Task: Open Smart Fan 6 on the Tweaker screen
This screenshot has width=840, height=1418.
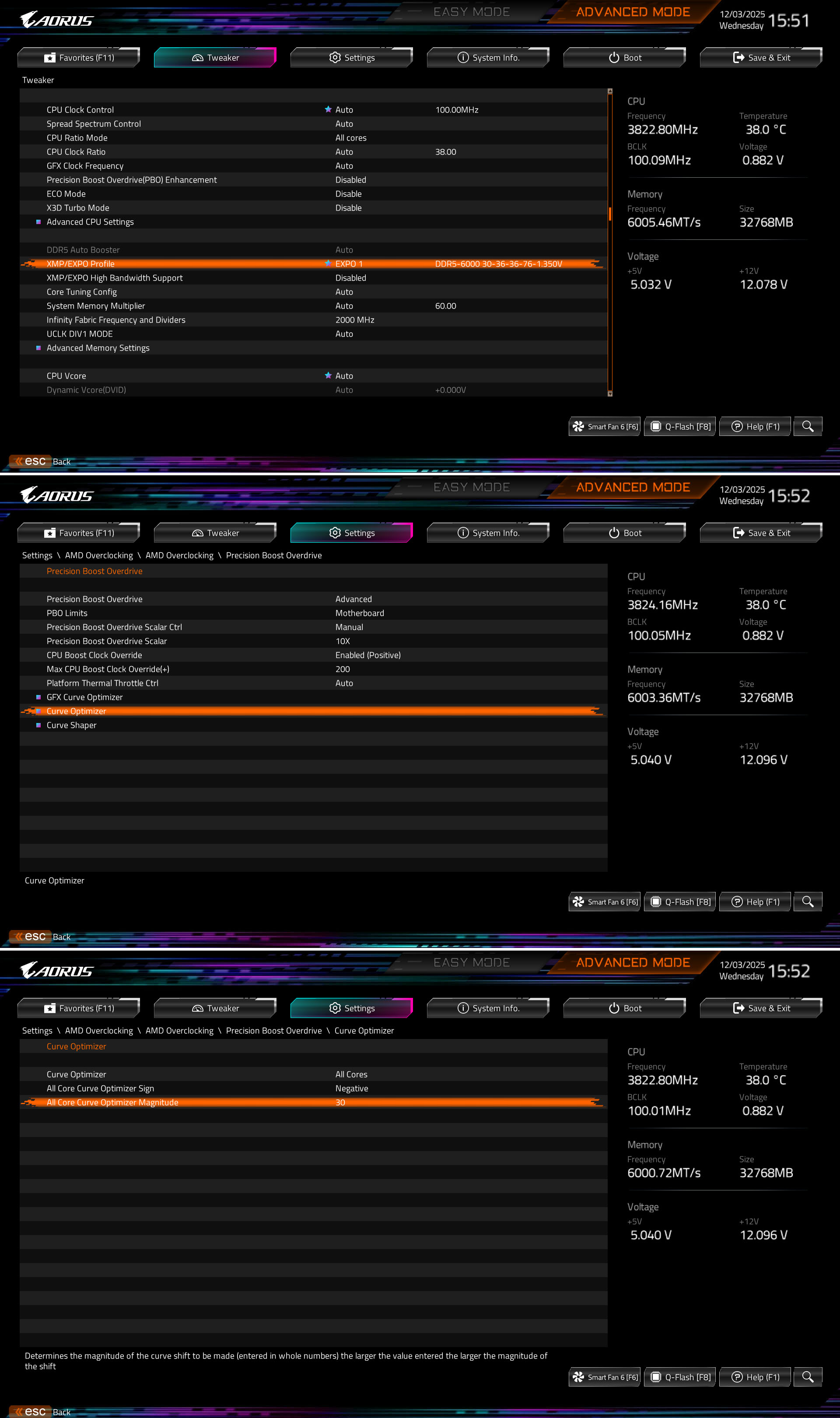Action: [x=604, y=426]
